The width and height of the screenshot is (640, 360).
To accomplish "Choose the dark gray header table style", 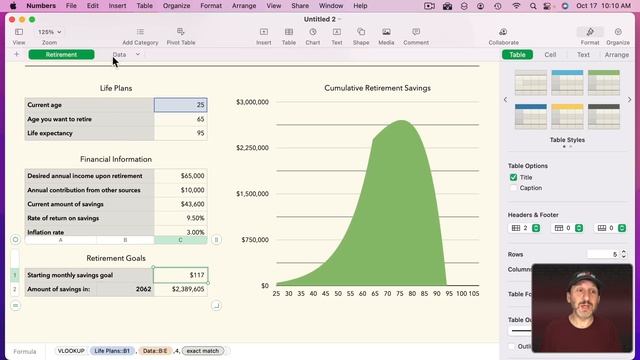I will tap(604, 117).
